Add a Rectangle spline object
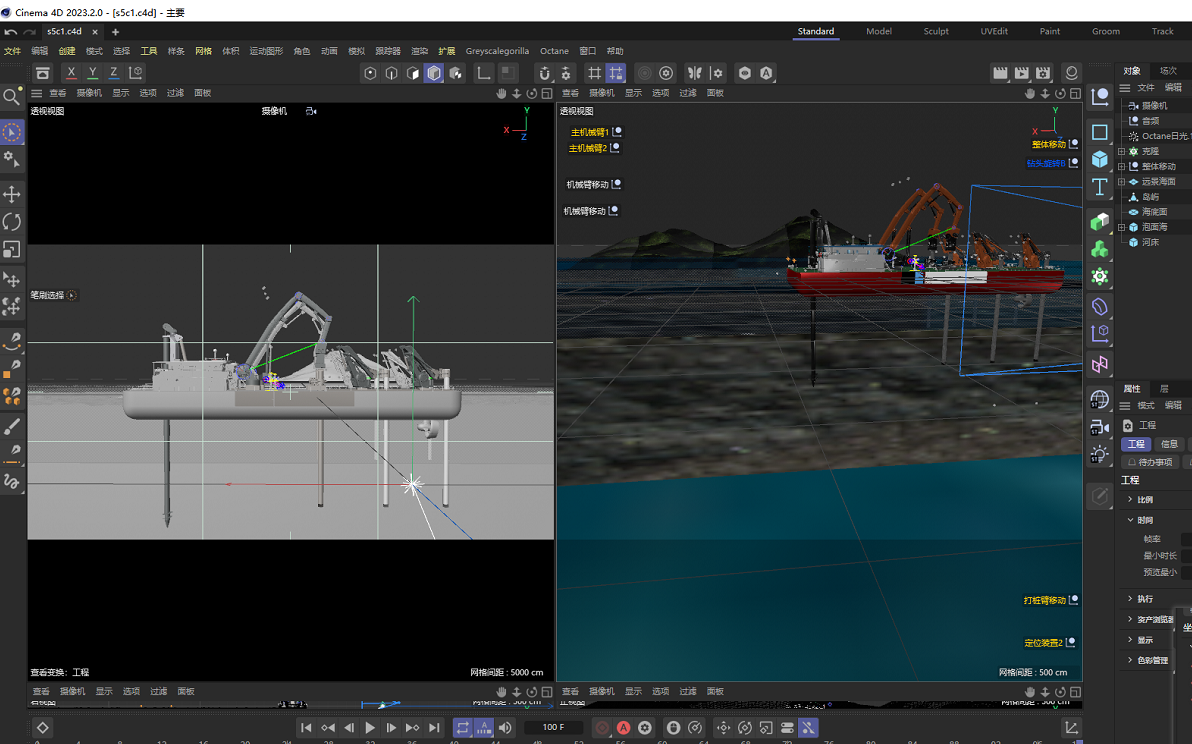The width and height of the screenshot is (1192, 744). pos(1099,132)
